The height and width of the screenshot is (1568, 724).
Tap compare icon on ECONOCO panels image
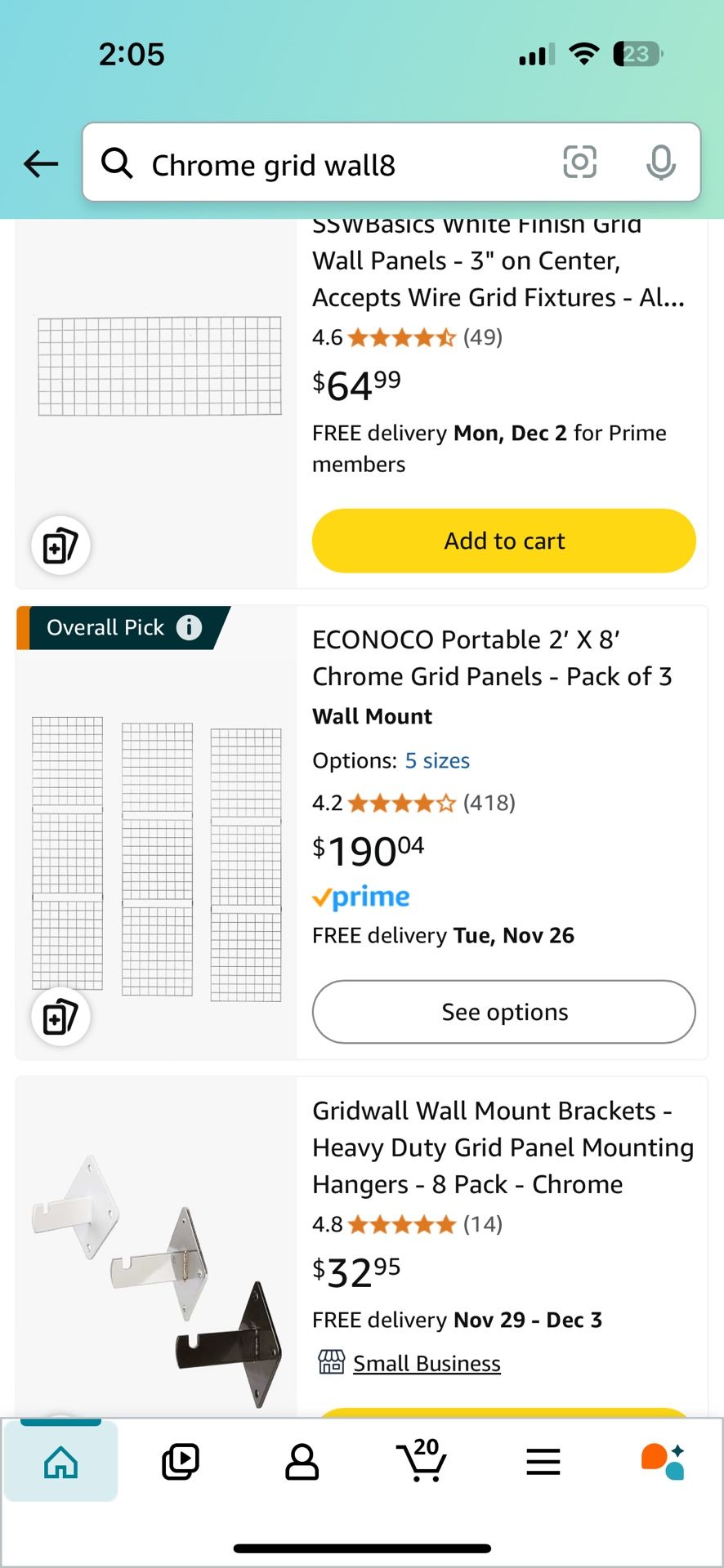(60, 1017)
